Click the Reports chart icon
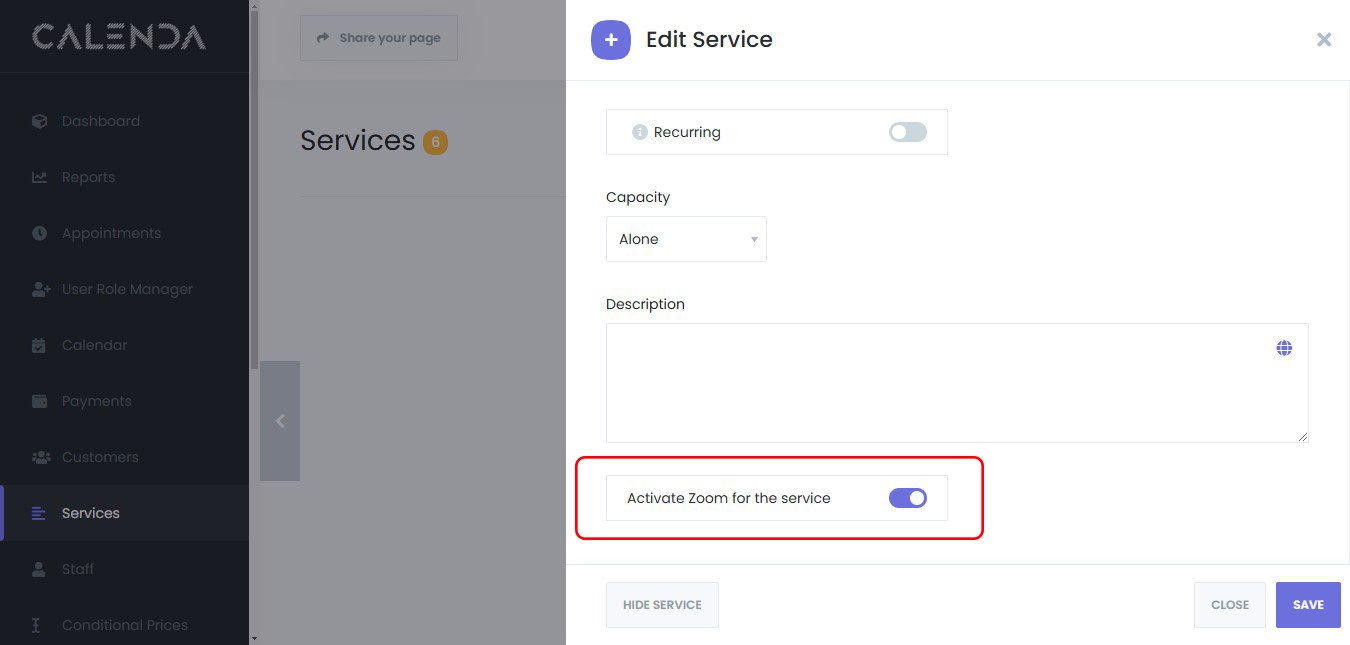The image size is (1350, 645). pos(40,177)
